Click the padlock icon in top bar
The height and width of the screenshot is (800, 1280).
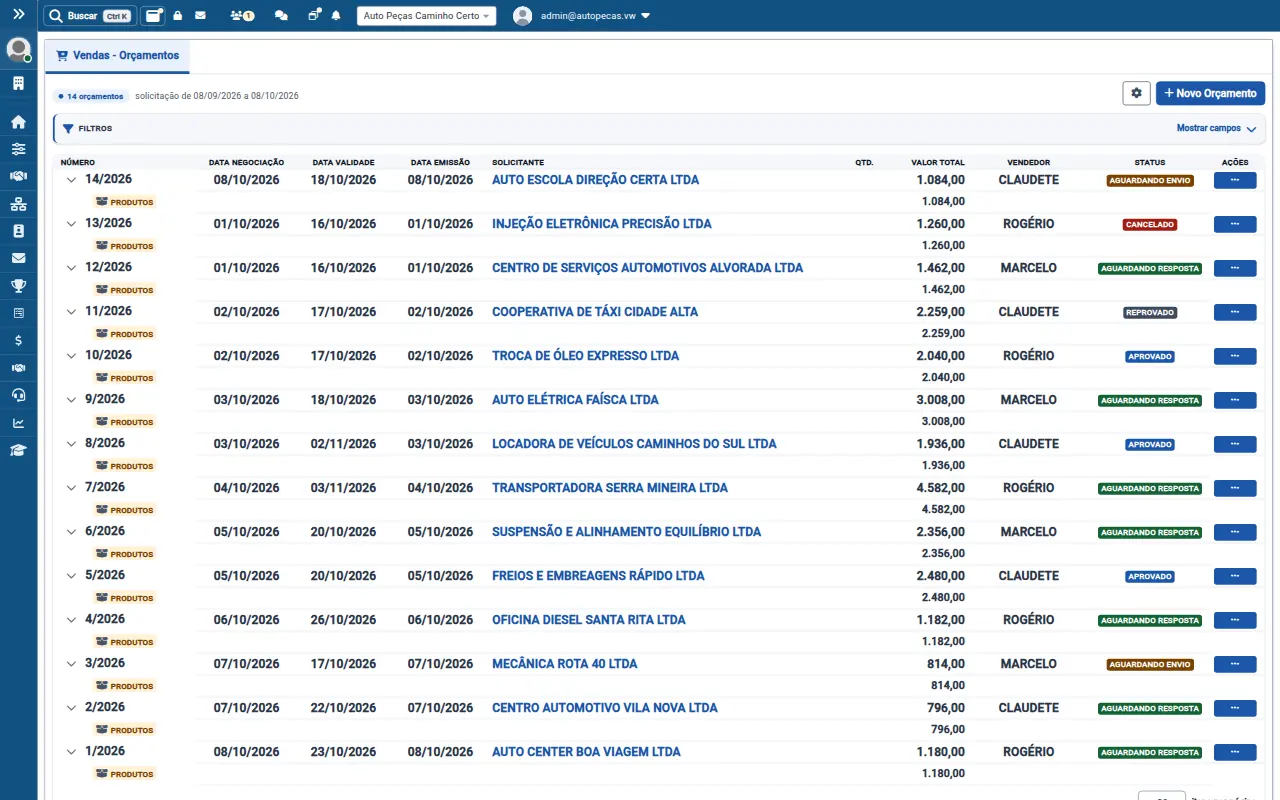pyautogui.click(x=177, y=16)
